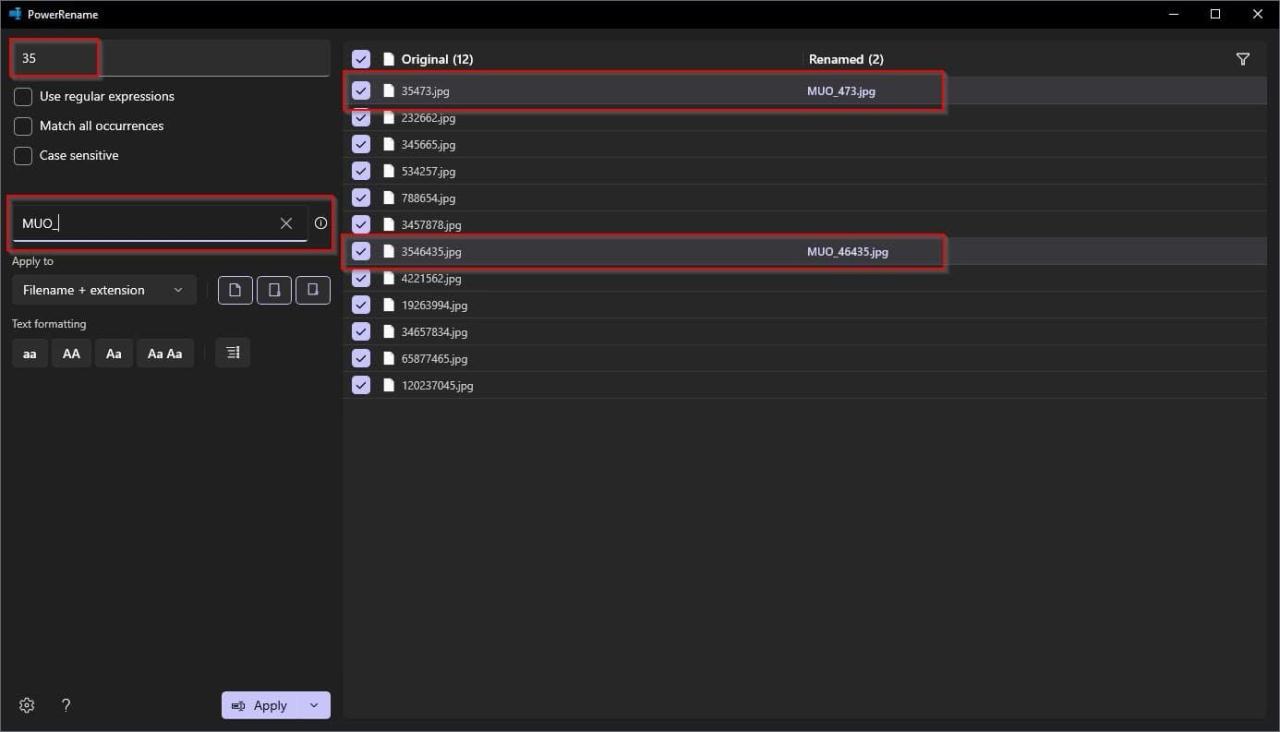Open PowerRename settings gear
The width and height of the screenshot is (1280, 732).
(x=27, y=705)
